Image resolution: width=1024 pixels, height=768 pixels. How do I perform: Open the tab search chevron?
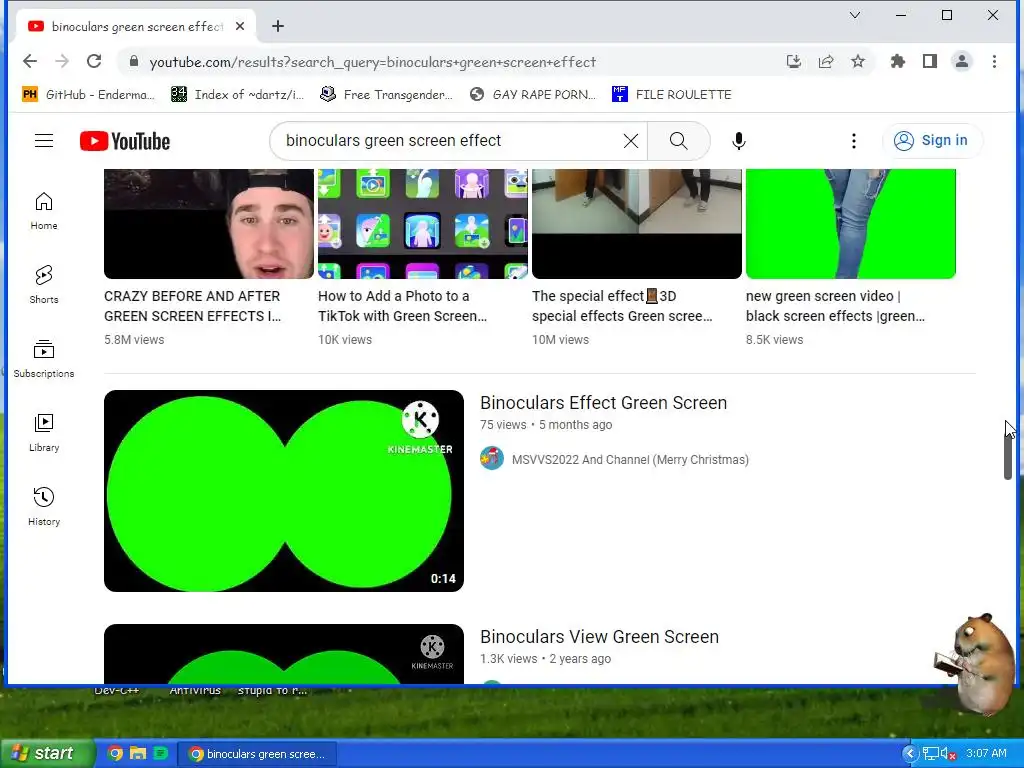(x=855, y=15)
